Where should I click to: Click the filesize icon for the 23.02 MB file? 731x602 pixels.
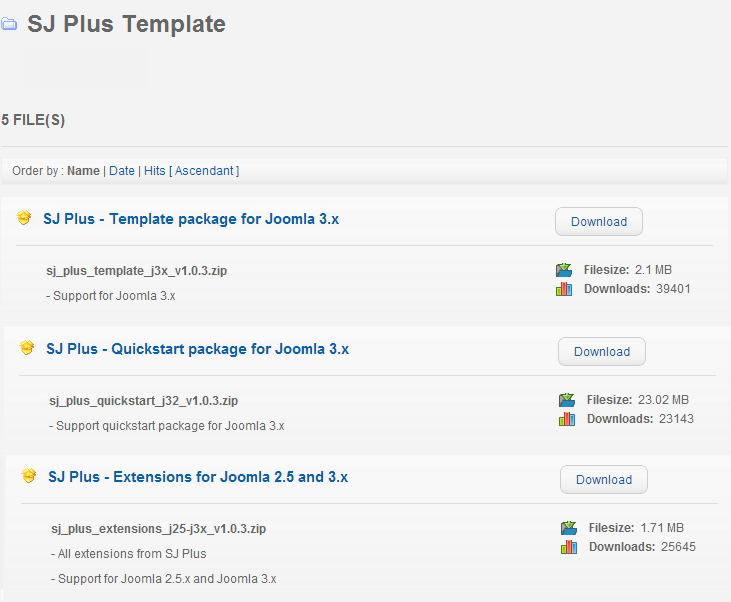pos(567,400)
